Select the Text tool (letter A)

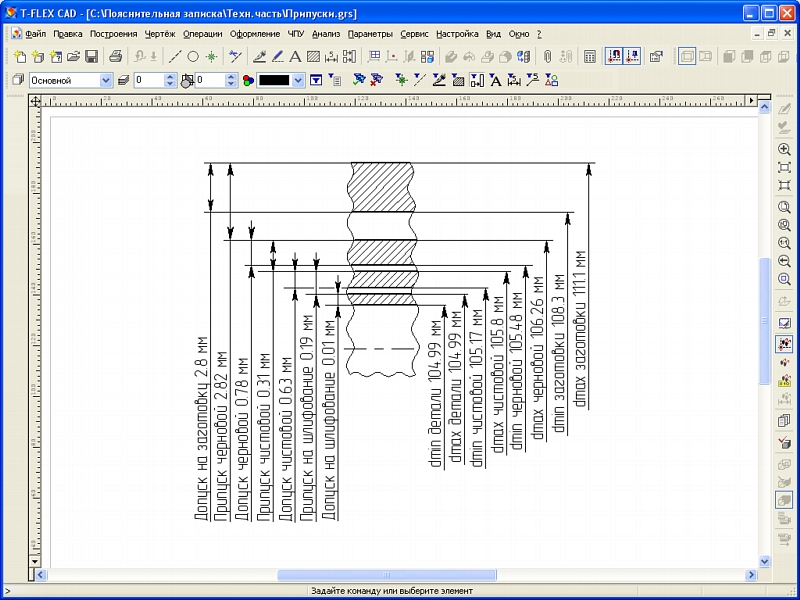point(295,57)
